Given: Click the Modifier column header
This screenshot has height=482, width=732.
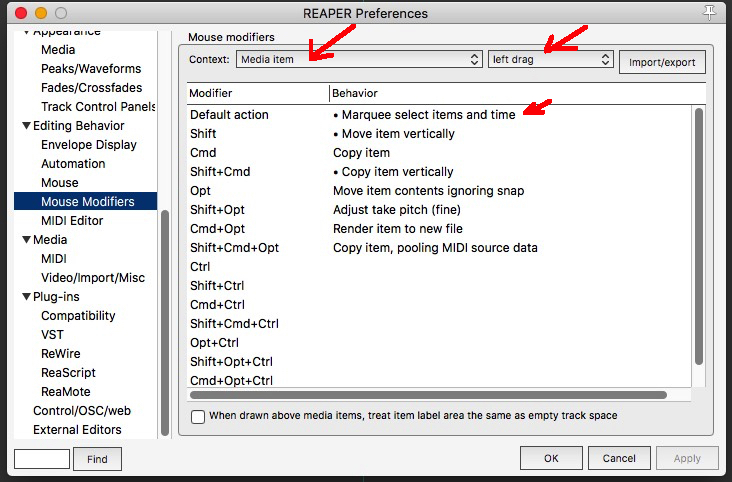Looking at the screenshot, I should 258,93.
